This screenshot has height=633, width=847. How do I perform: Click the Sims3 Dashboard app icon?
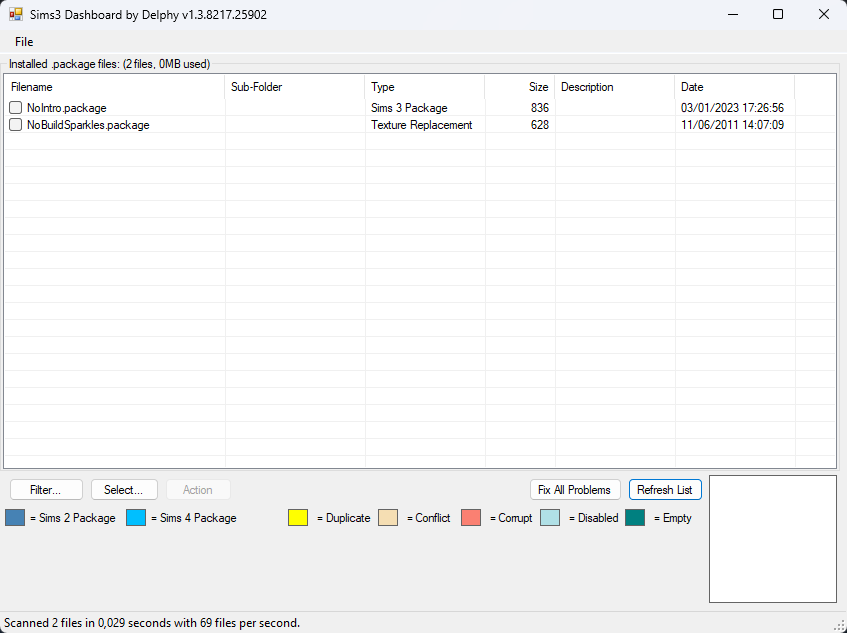pos(16,14)
